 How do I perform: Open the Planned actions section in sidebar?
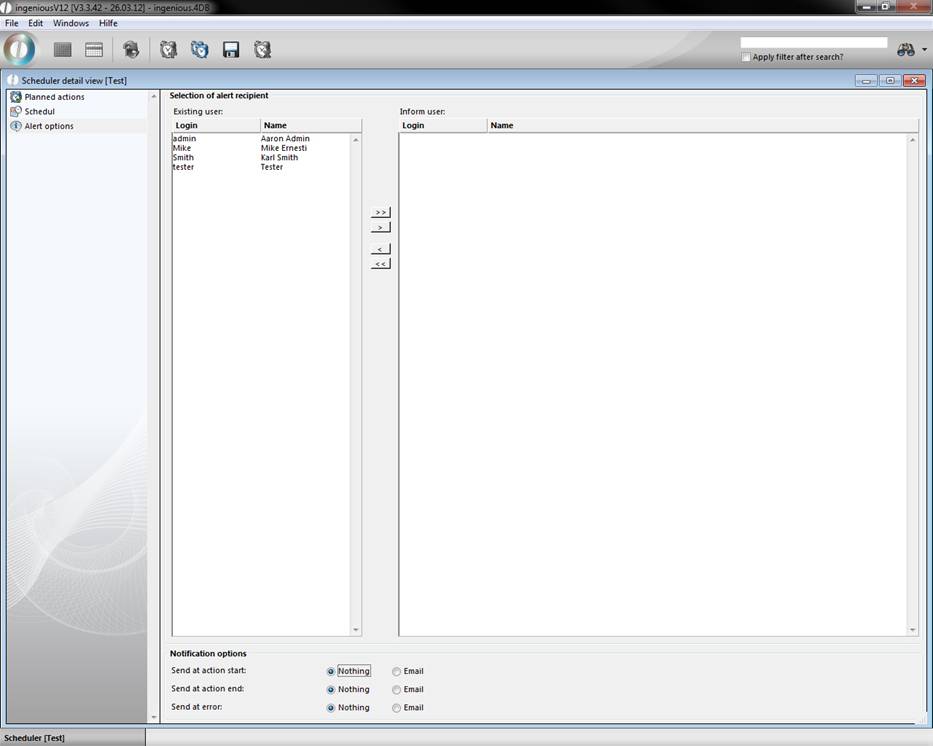(x=54, y=97)
